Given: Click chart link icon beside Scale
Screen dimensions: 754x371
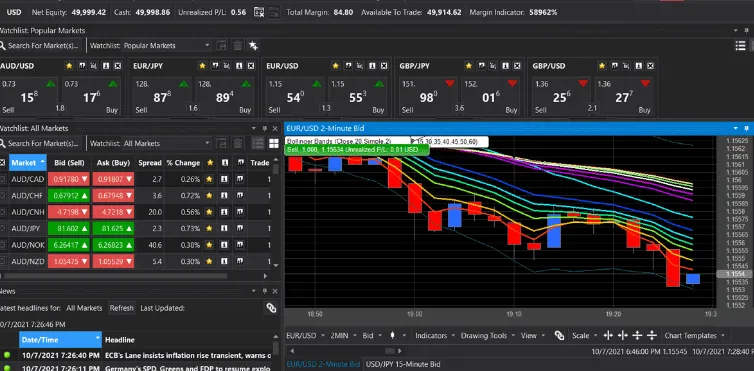Looking at the screenshot, I should click(559, 335).
